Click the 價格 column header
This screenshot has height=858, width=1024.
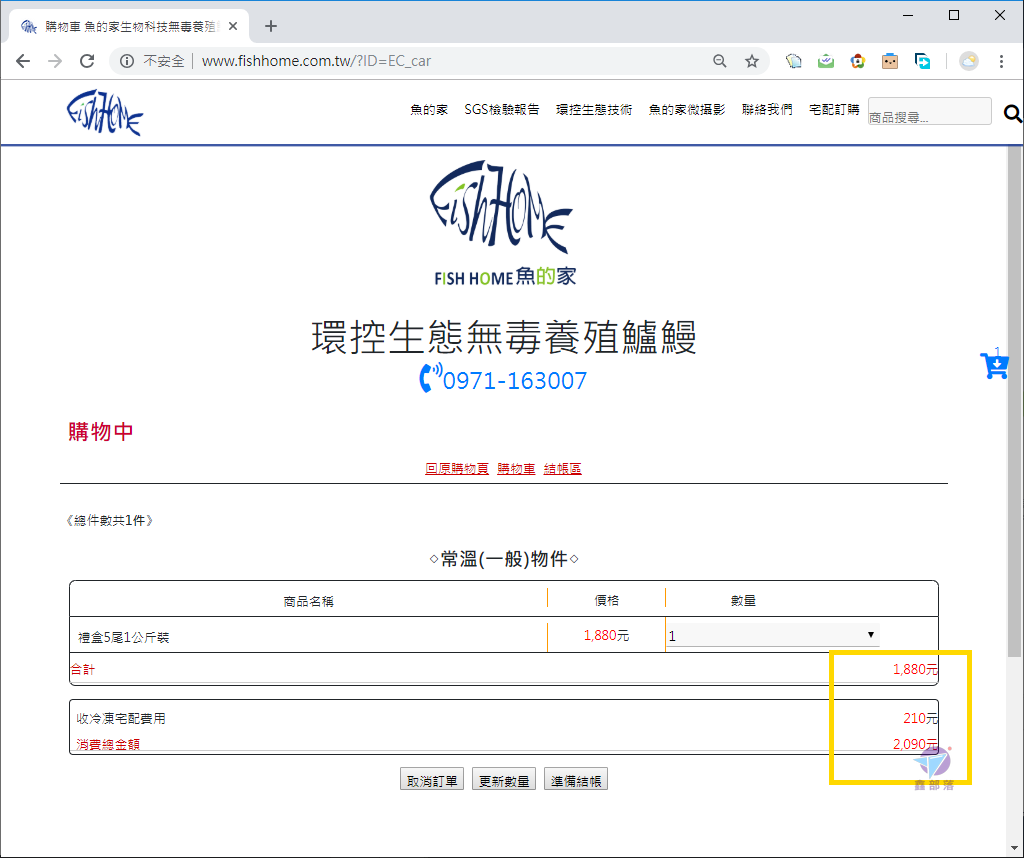(x=607, y=601)
